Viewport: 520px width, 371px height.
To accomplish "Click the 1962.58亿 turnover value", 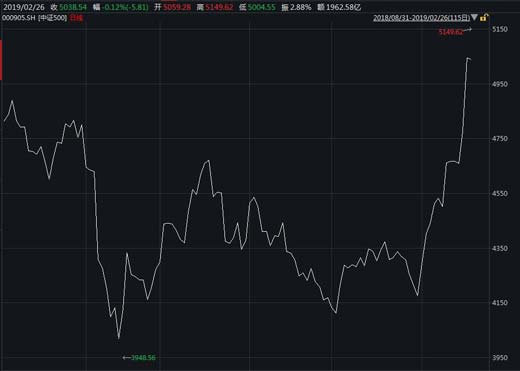I will coord(344,7).
